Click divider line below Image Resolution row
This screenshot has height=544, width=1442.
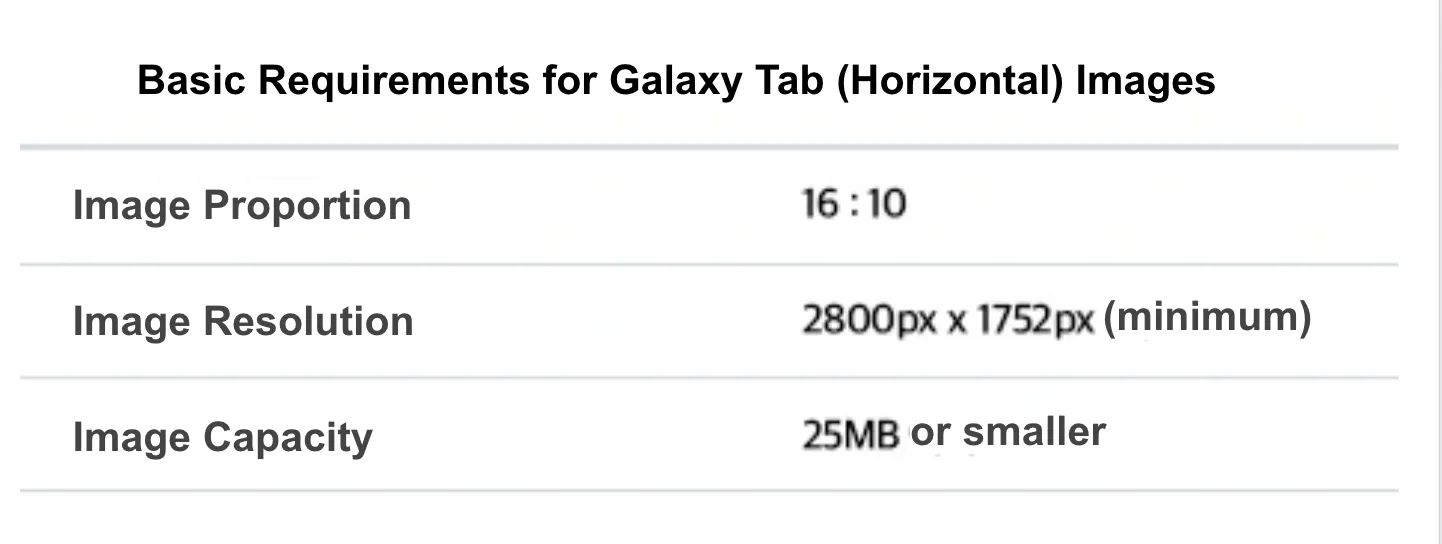[x=709, y=378]
